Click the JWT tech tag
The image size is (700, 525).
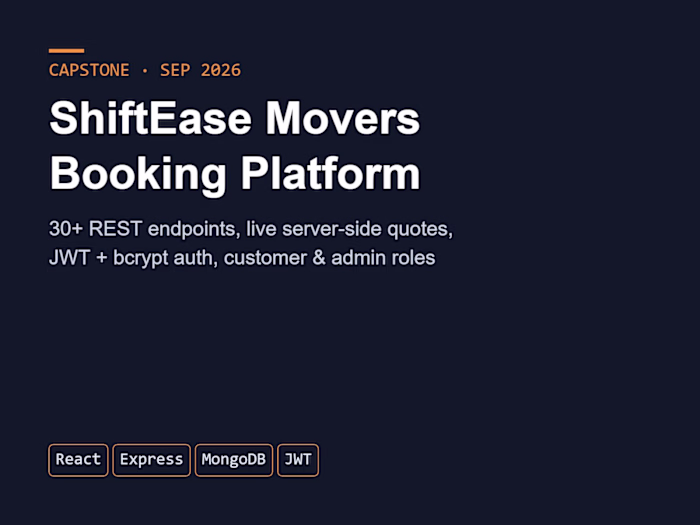pos(298,460)
